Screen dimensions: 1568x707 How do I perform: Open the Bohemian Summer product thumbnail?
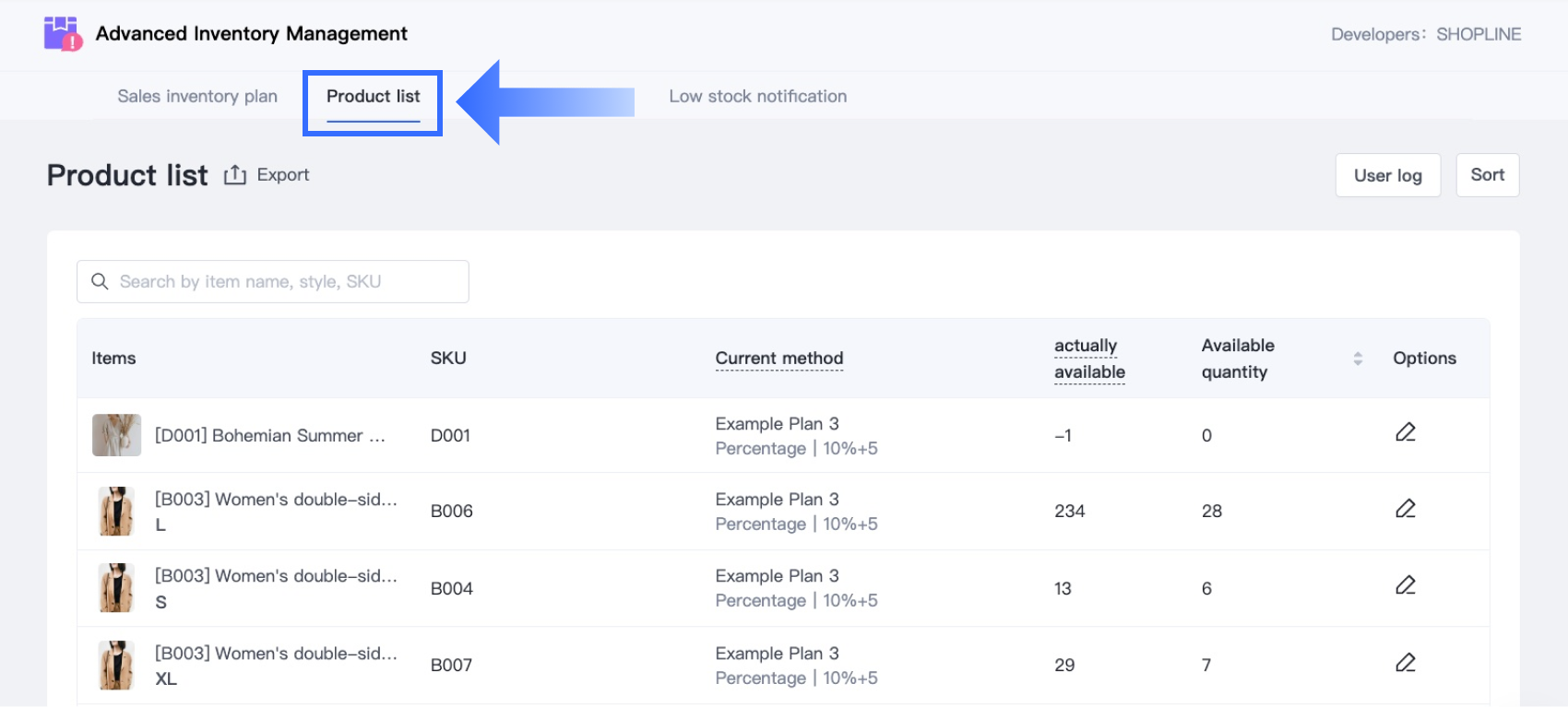(116, 435)
